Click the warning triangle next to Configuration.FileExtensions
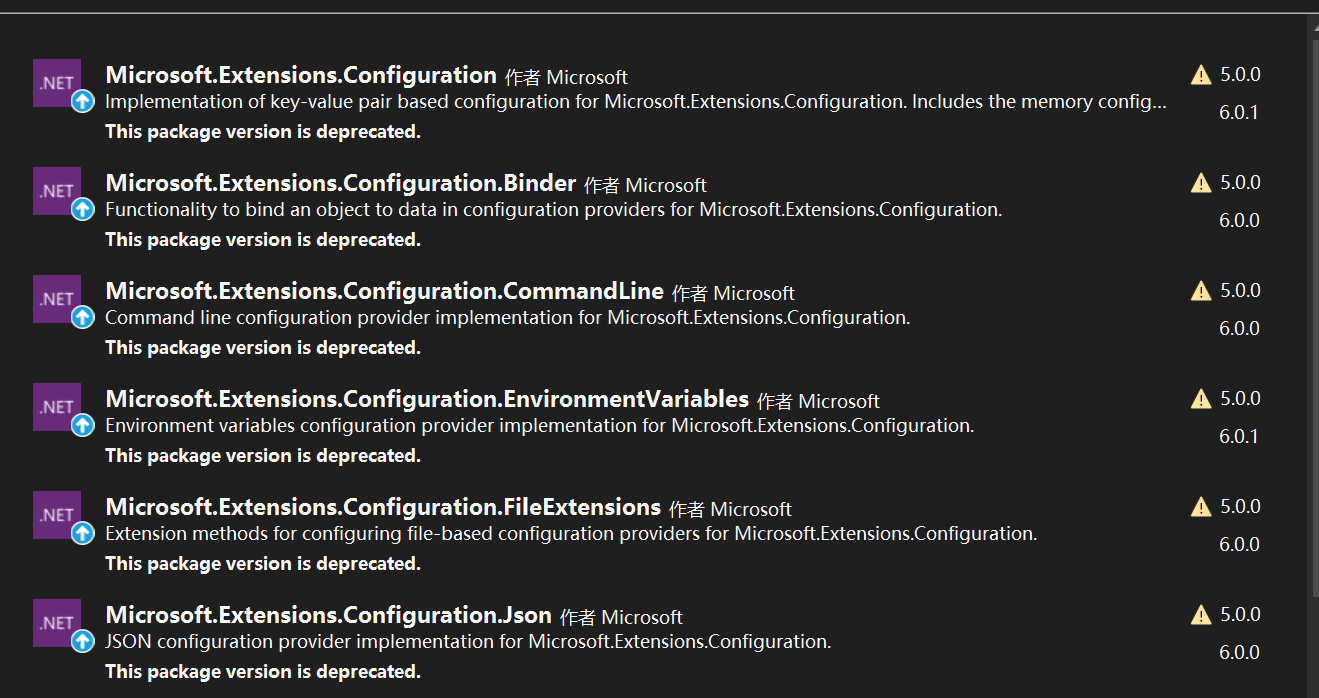The width and height of the screenshot is (1319, 698). click(x=1201, y=507)
